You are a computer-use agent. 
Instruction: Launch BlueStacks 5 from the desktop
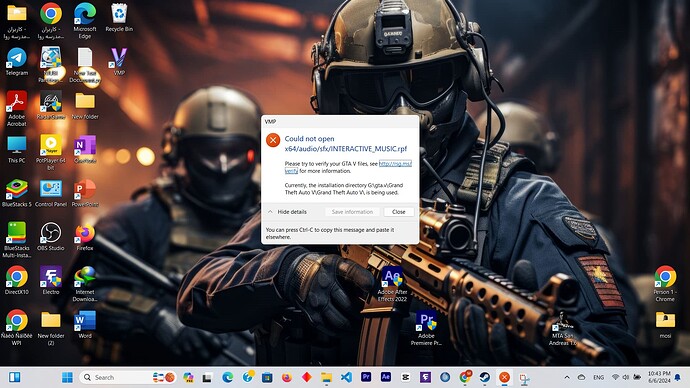[17, 193]
